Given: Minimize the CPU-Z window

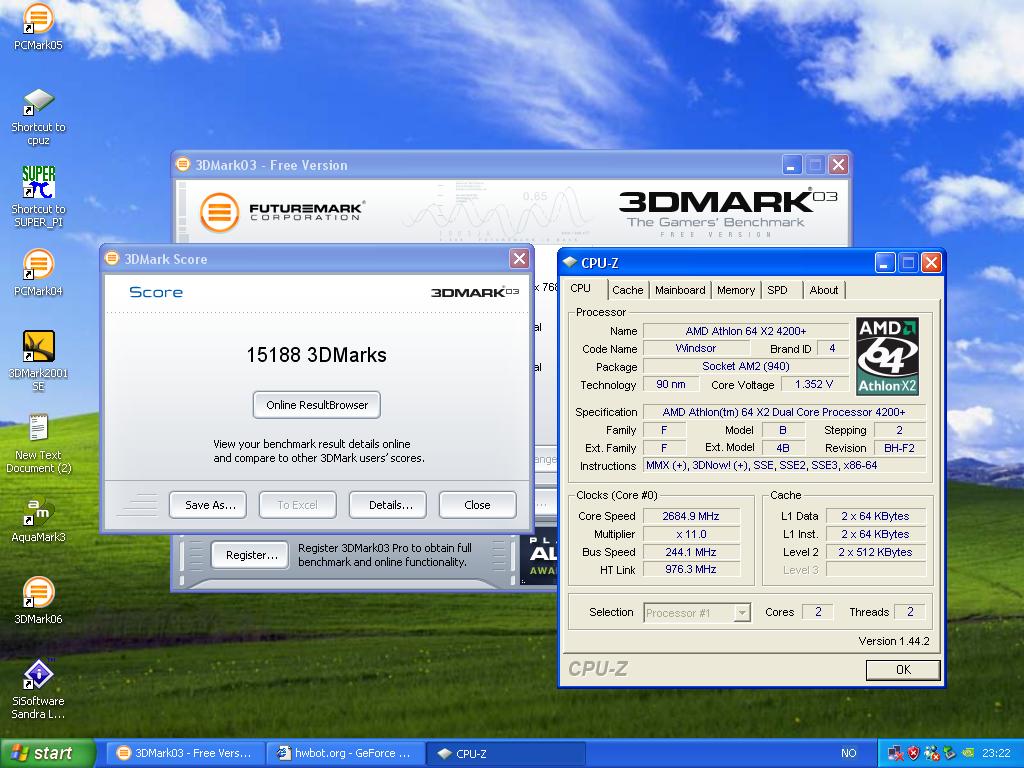Looking at the screenshot, I should 884,263.
